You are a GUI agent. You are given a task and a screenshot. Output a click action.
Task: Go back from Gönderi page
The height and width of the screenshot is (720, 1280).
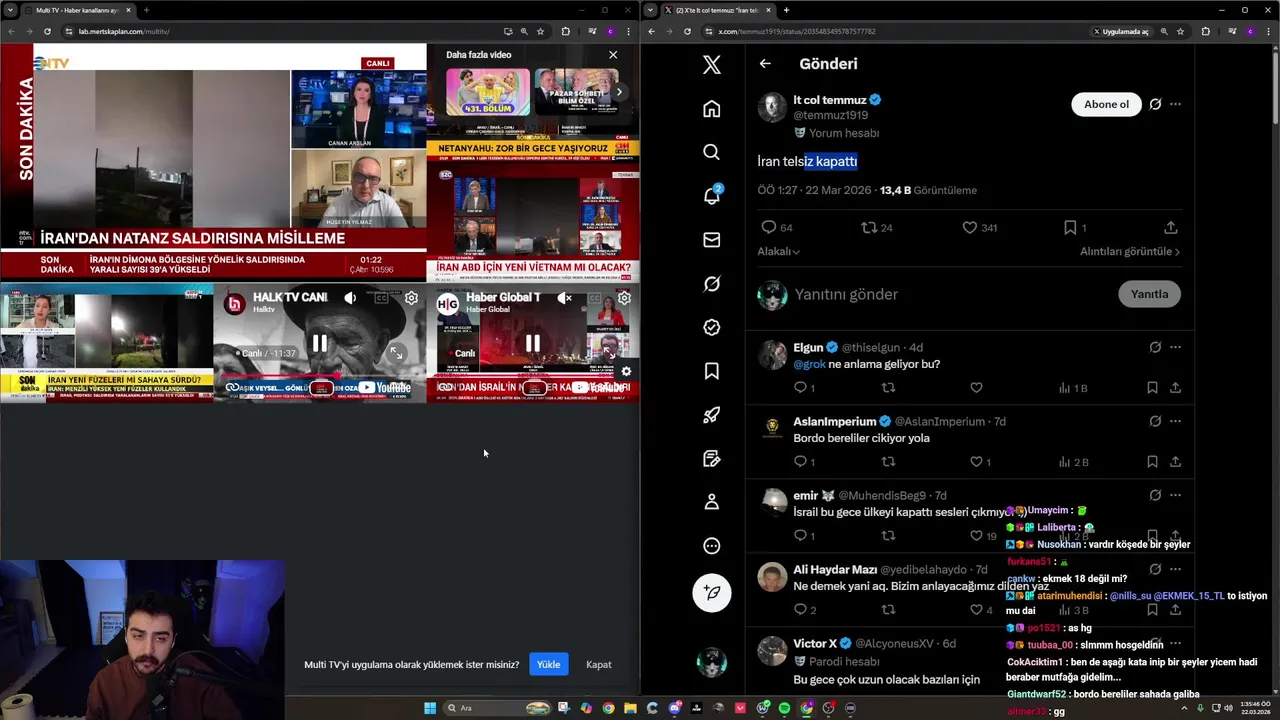(x=765, y=63)
